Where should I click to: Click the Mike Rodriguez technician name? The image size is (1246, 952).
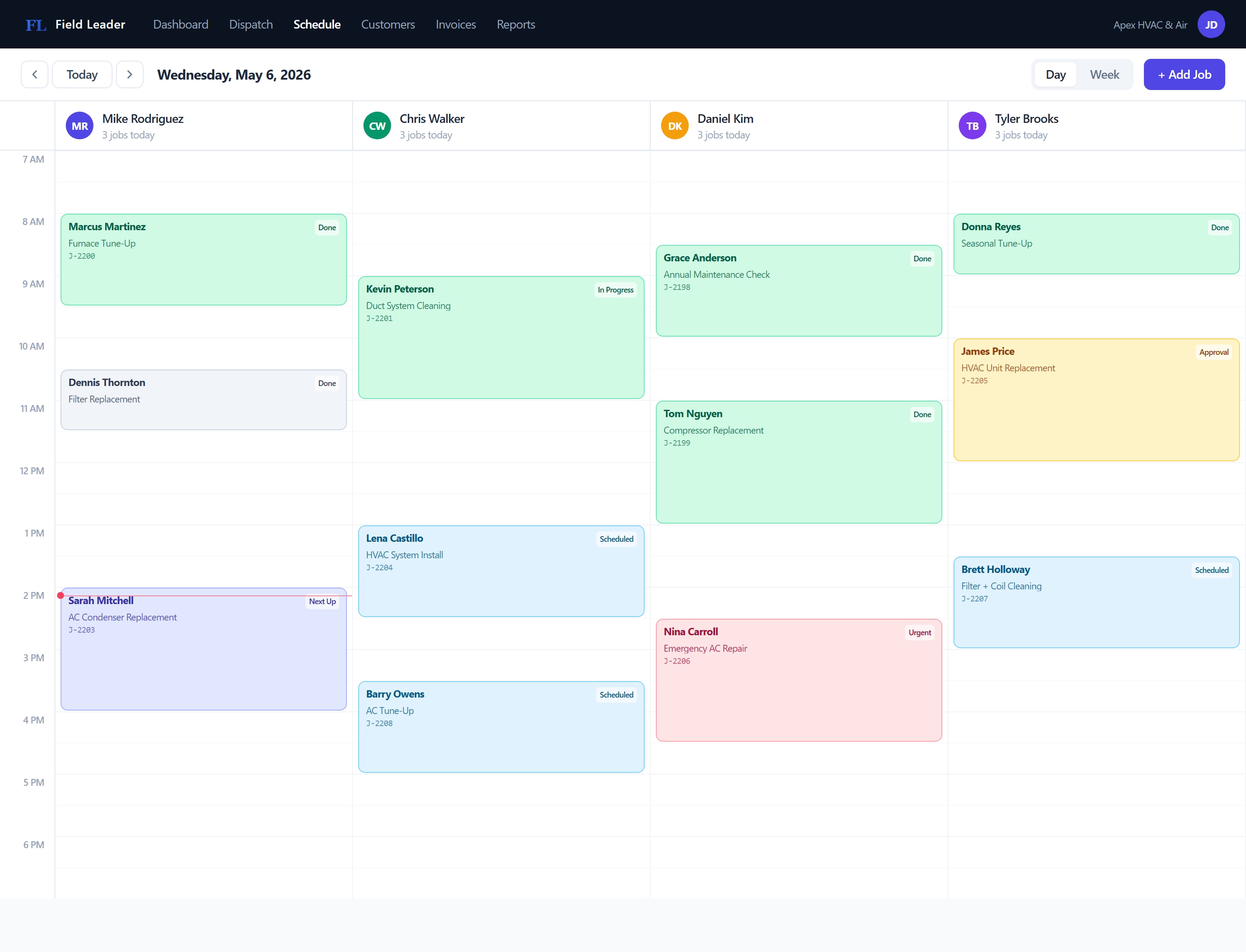click(x=143, y=119)
